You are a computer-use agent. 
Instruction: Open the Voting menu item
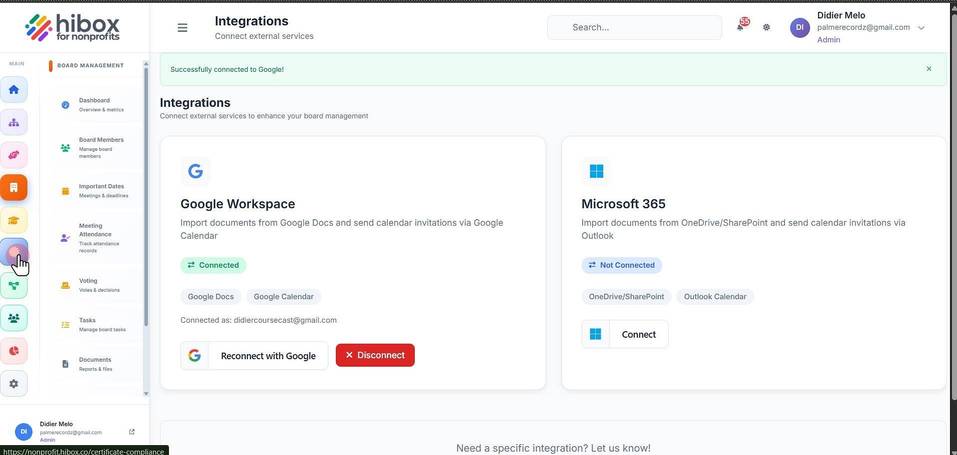click(x=96, y=285)
